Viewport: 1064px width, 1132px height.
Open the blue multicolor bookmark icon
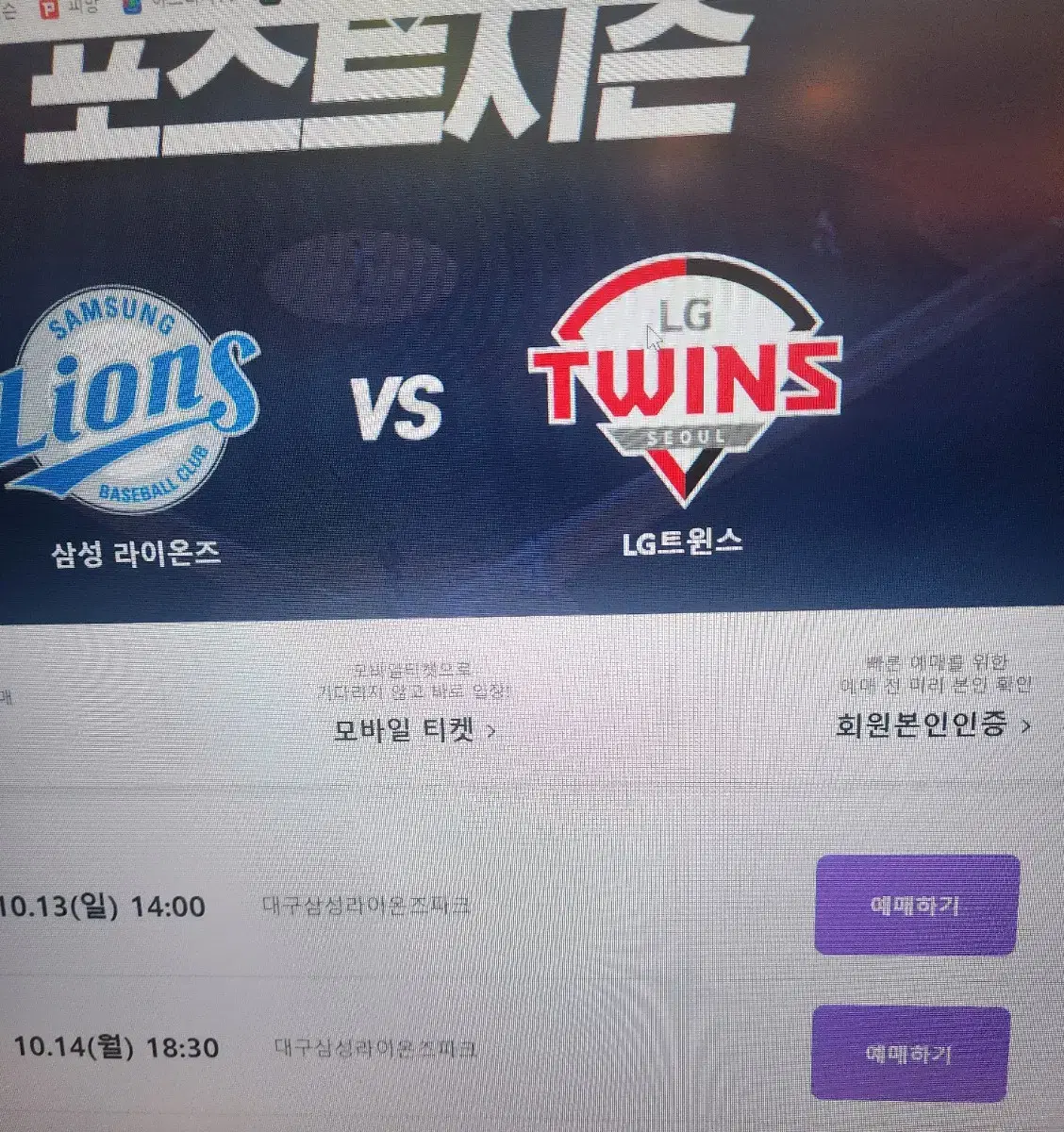(x=132, y=6)
